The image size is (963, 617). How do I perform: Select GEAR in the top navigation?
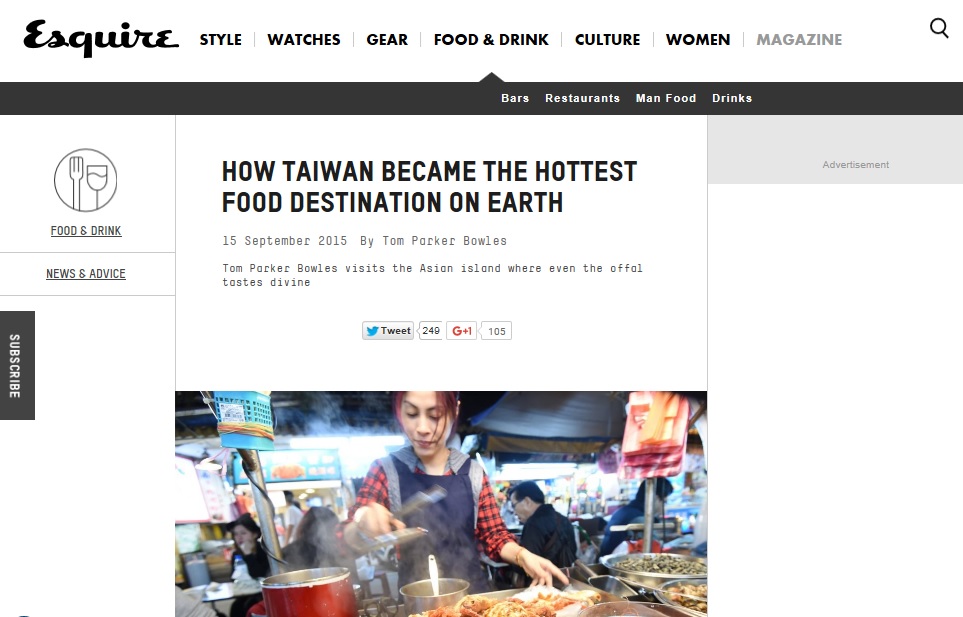click(387, 40)
